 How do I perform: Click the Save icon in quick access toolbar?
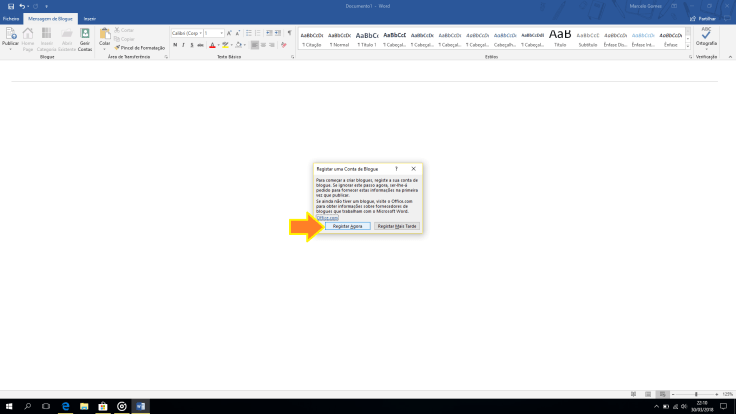click(10, 6)
